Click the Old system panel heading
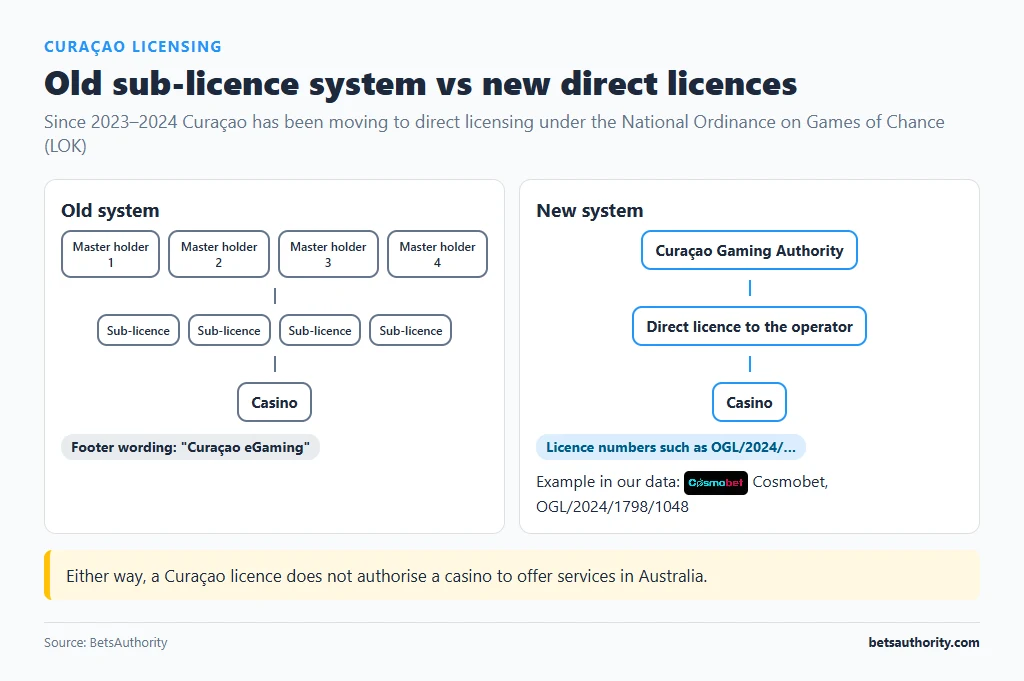Image resolution: width=1024 pixels, height=681 pixels. (110, 210)
